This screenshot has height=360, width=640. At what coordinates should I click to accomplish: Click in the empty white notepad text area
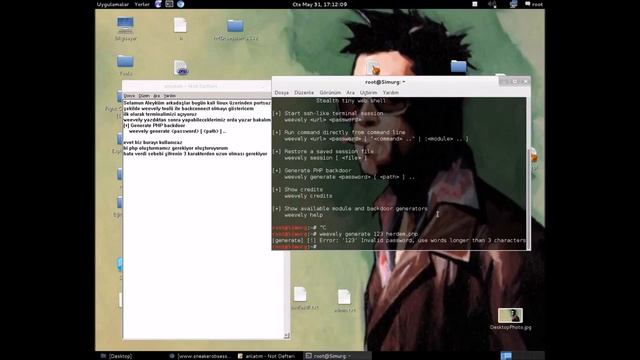click(204, 245)
